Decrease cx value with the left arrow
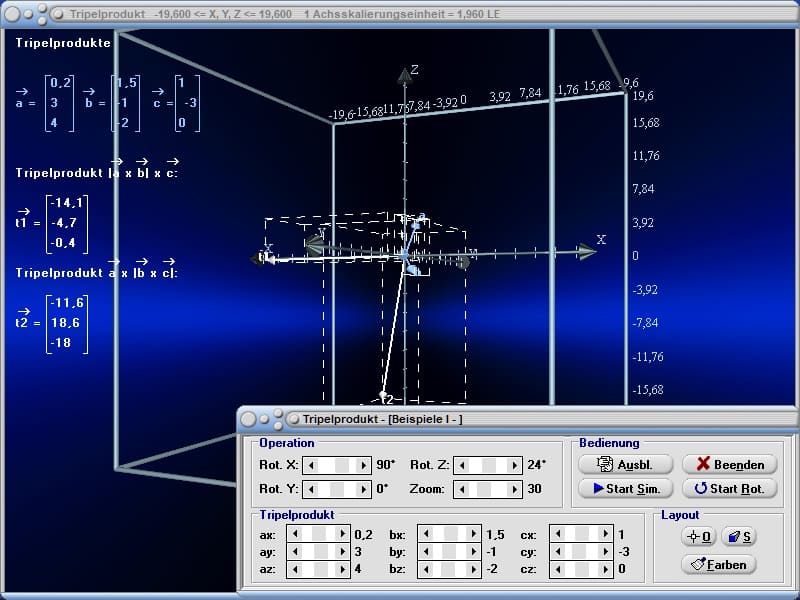This screenshot has width=800, height=600. tap(558, 534)
